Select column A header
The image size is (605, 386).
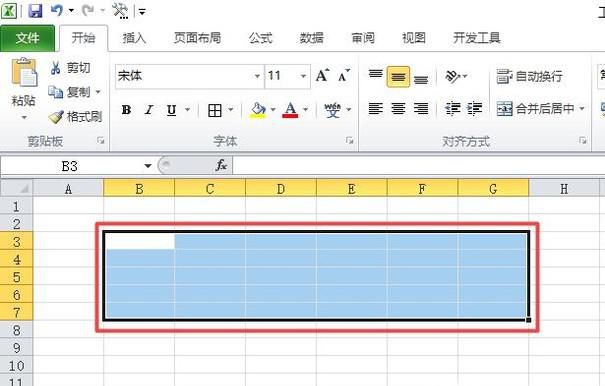click(68, 188)
